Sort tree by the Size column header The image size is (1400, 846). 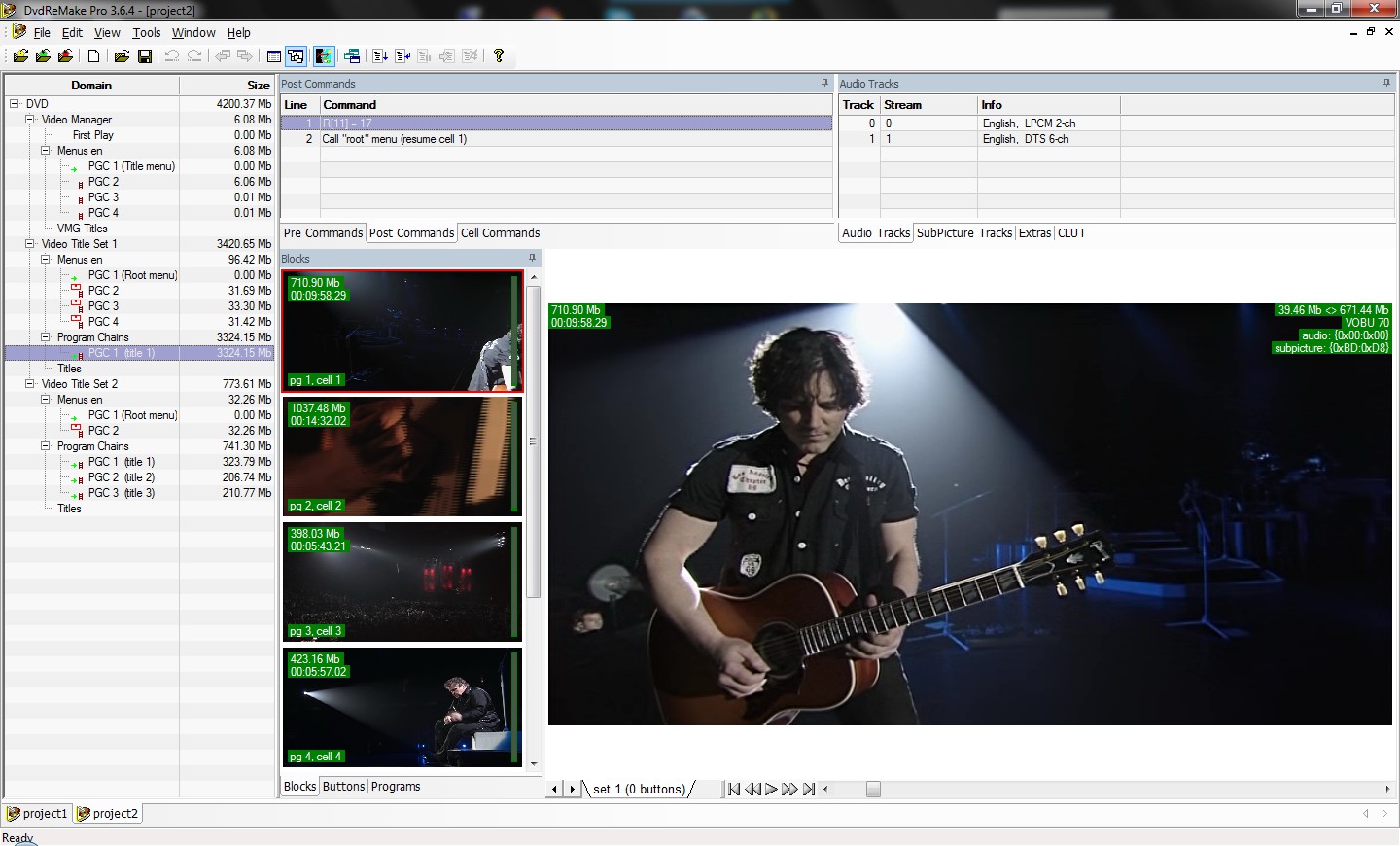click(x=227, y=86)
